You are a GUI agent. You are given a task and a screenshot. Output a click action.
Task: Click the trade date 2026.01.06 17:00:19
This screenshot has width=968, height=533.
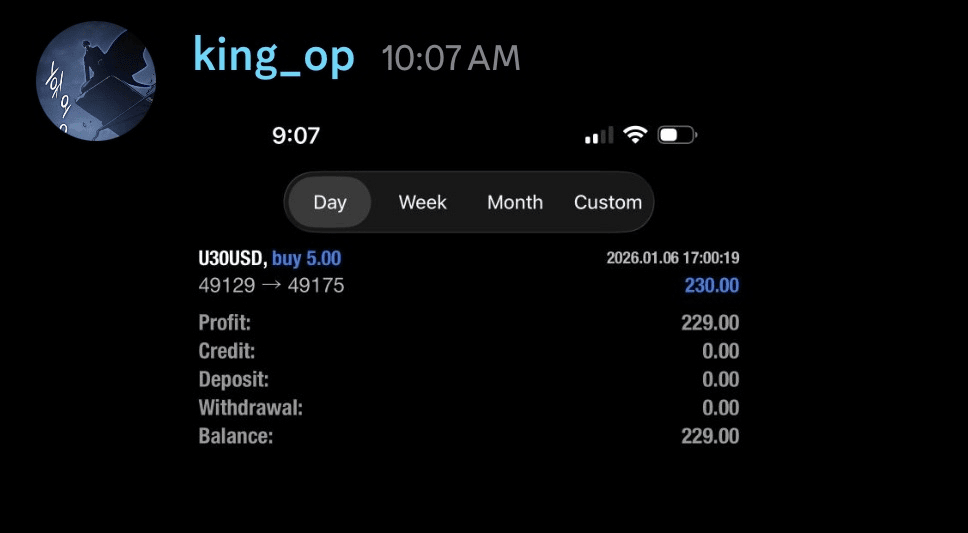tap(672, 258)
